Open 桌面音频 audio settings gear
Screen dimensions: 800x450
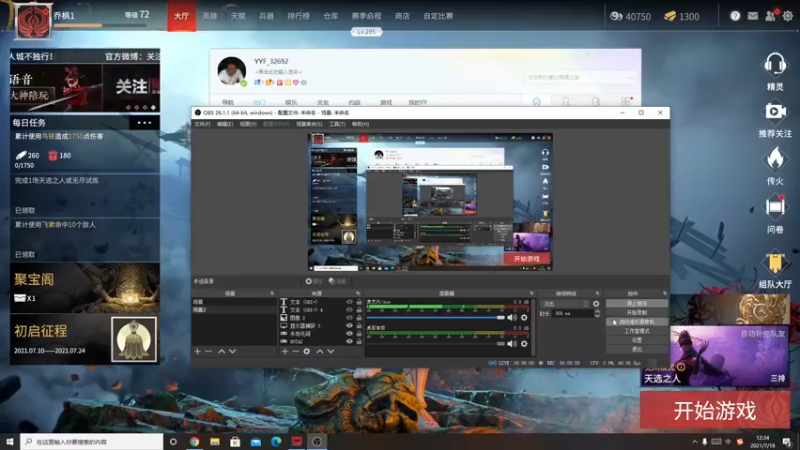pyautogui.click(x=524, y=344)
